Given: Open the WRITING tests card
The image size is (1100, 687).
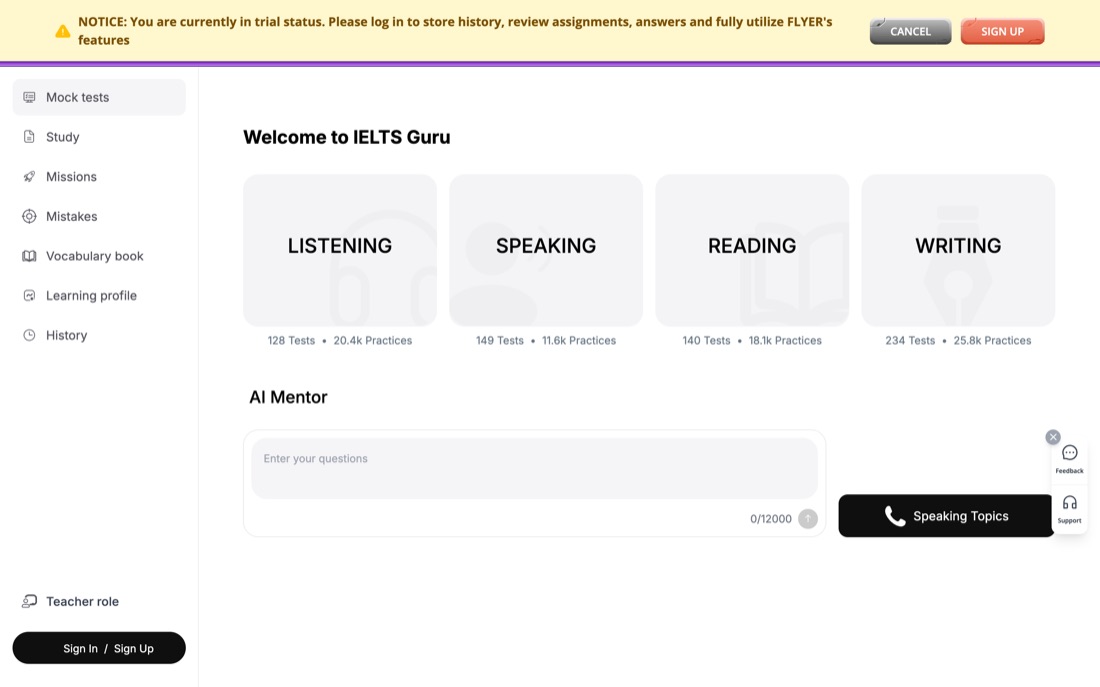Looking at the screenshot, I should tap(958, 250).
